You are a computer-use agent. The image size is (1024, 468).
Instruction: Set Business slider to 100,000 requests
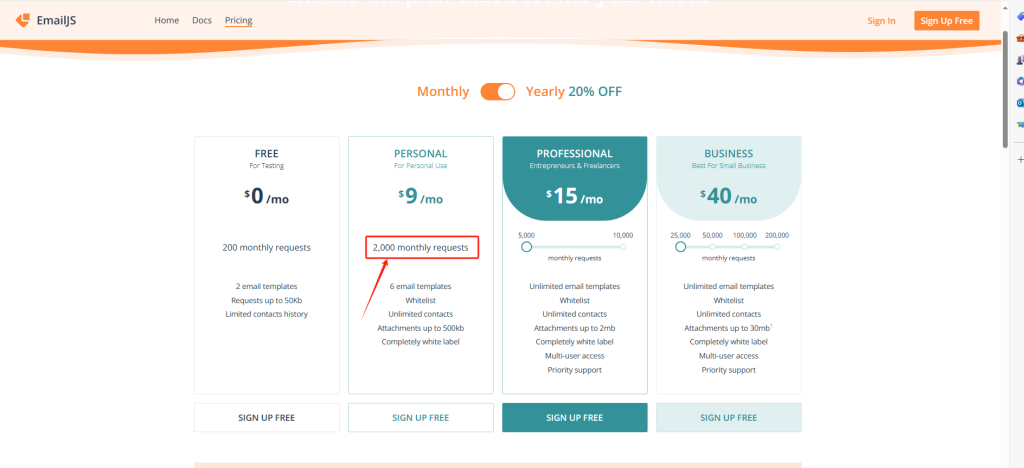(x=744, y=247)
